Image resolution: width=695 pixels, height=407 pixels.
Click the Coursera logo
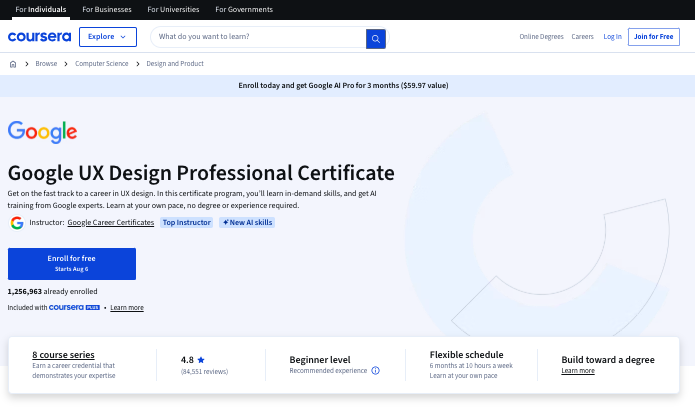click(x=41, y=37)
